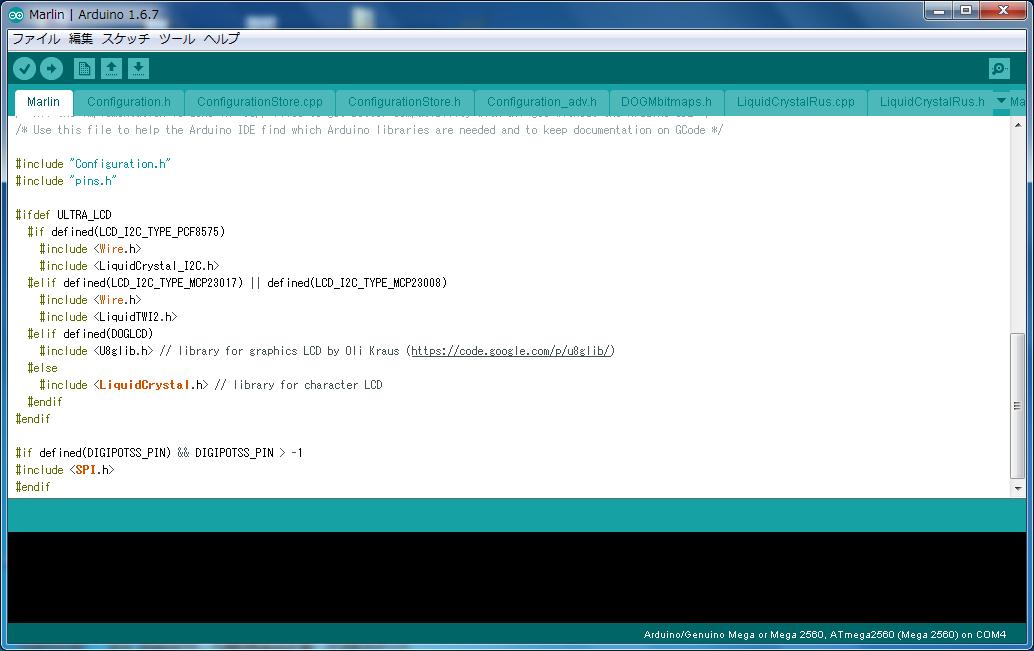
Task: Click the DIGIPOTSS_PIN condition line
Action: 159,453
